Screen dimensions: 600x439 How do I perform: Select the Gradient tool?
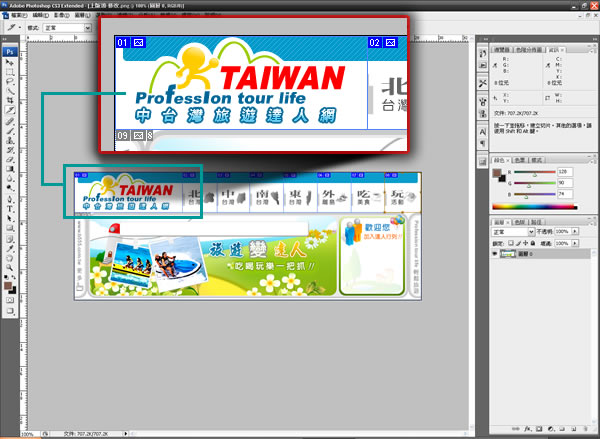tap(10, 169)
